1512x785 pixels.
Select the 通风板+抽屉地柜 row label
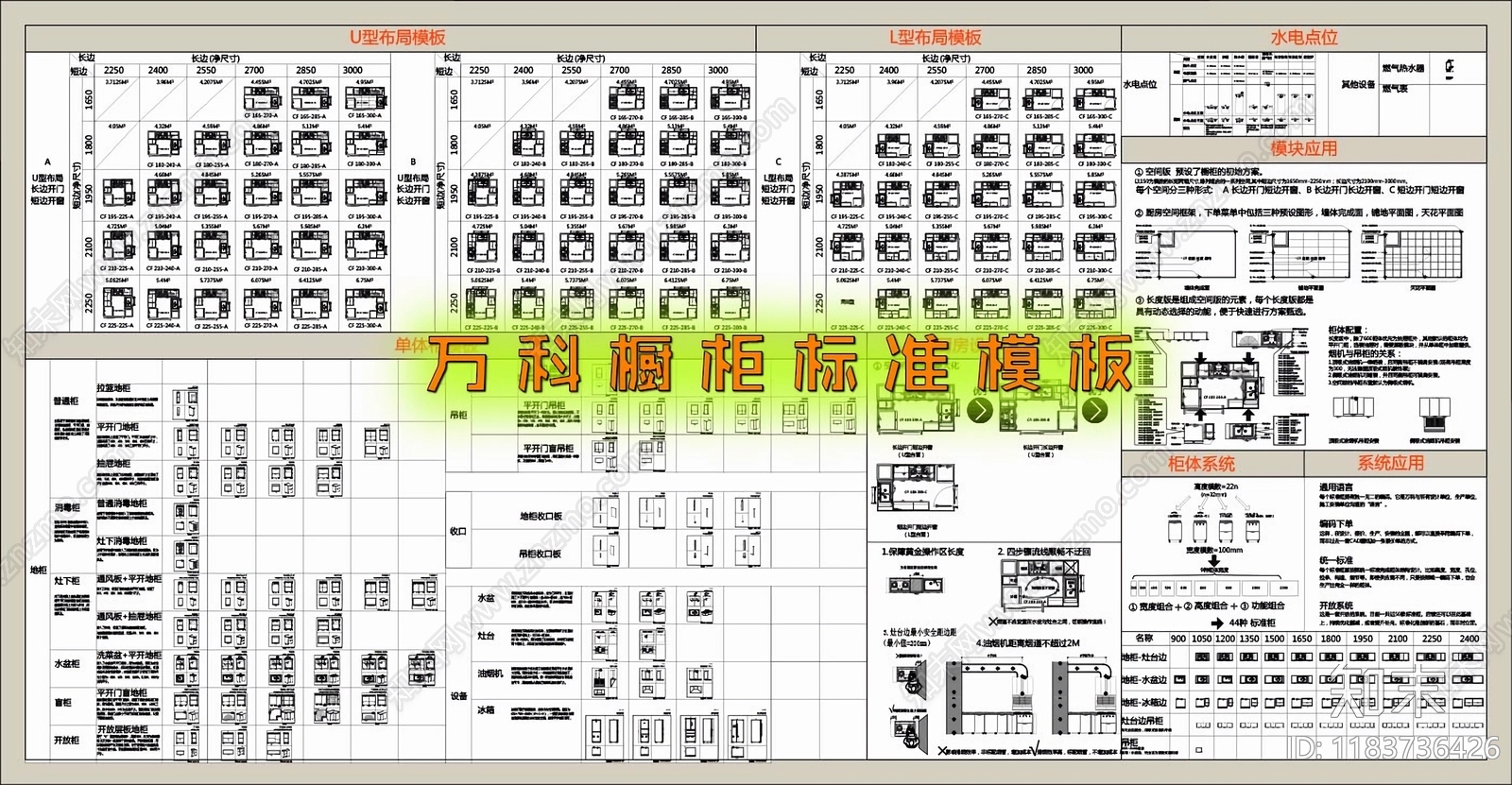coord(129,616)
